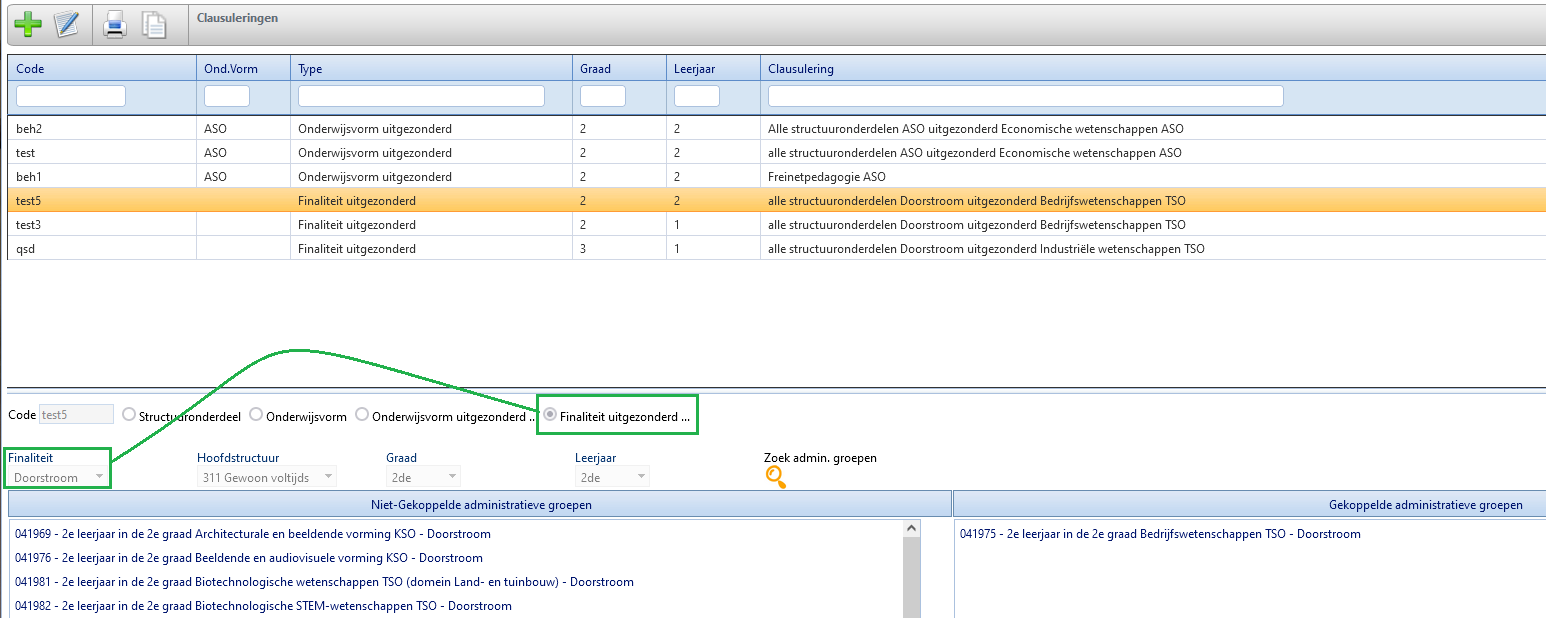
Task: Click the up arrow of unlinked groups scrollbar
Action: 911,527
